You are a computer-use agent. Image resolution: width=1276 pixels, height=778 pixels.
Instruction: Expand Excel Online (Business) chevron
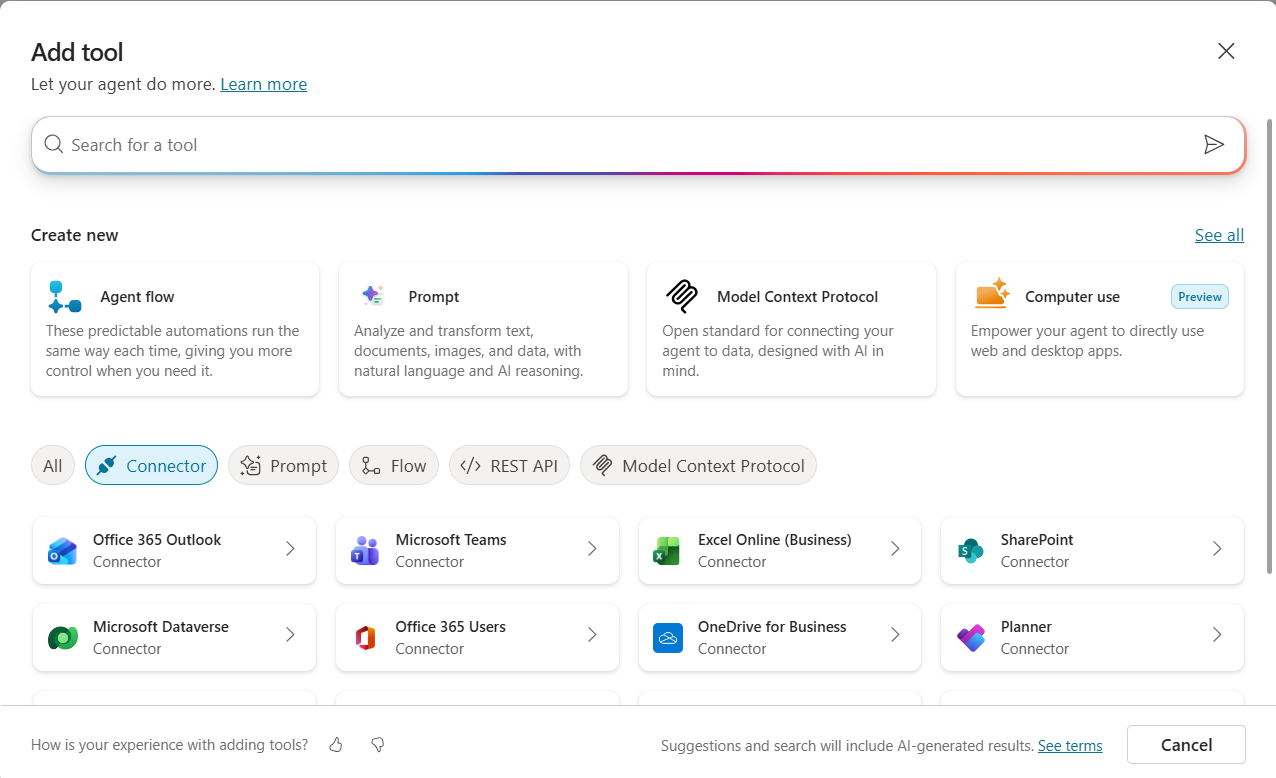pos(895,548)
